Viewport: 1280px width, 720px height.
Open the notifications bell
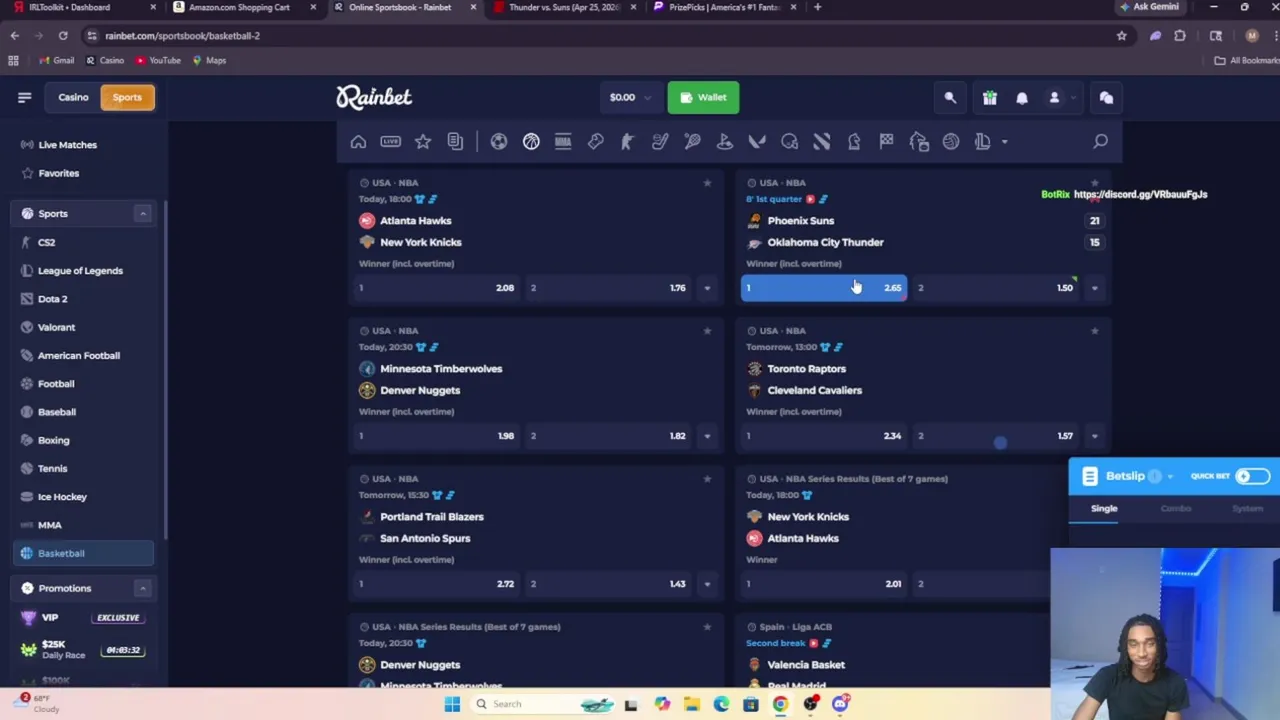point(1022,98)
